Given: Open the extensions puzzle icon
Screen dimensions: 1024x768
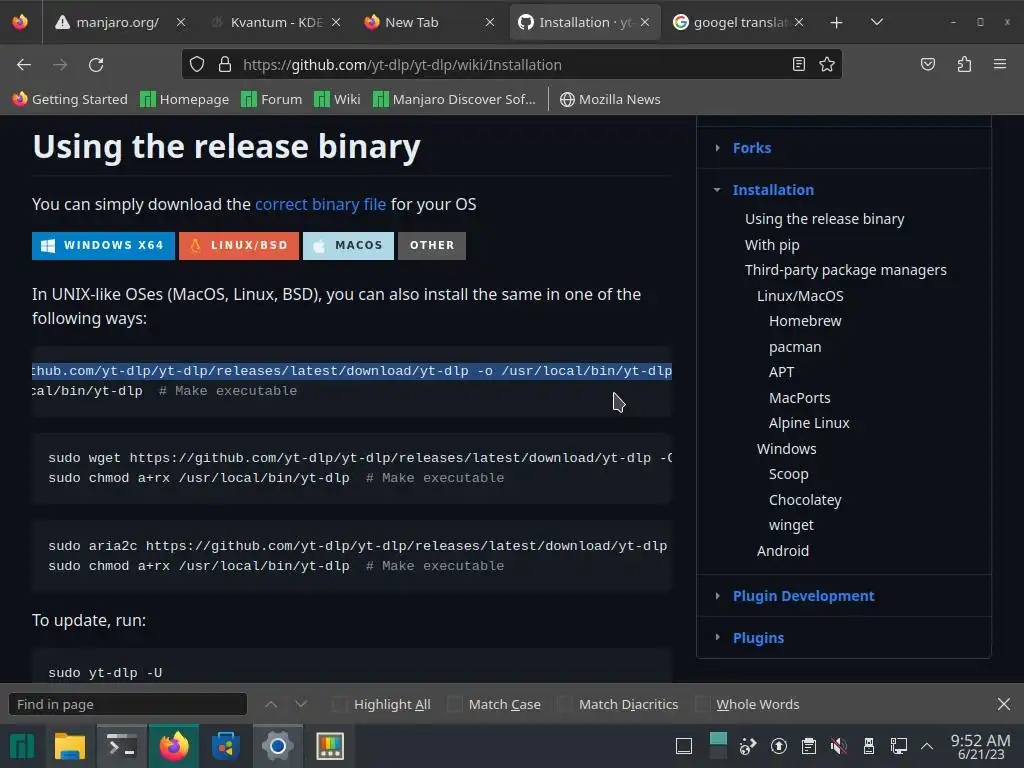Looking at the screenshot, I should tap(964, 64).
